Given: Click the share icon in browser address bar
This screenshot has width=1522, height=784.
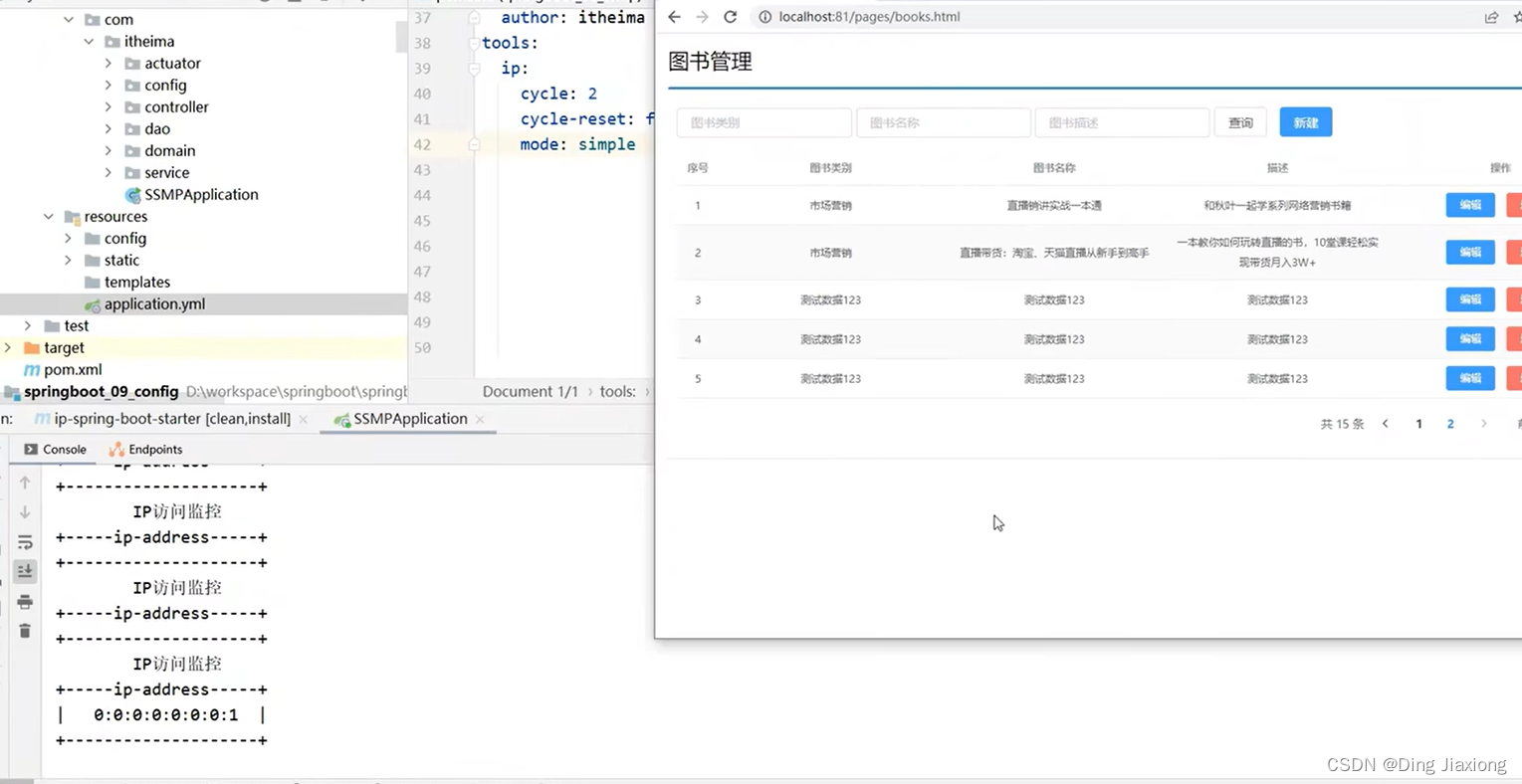Looking at the screenshot, I should [1491, 17].
